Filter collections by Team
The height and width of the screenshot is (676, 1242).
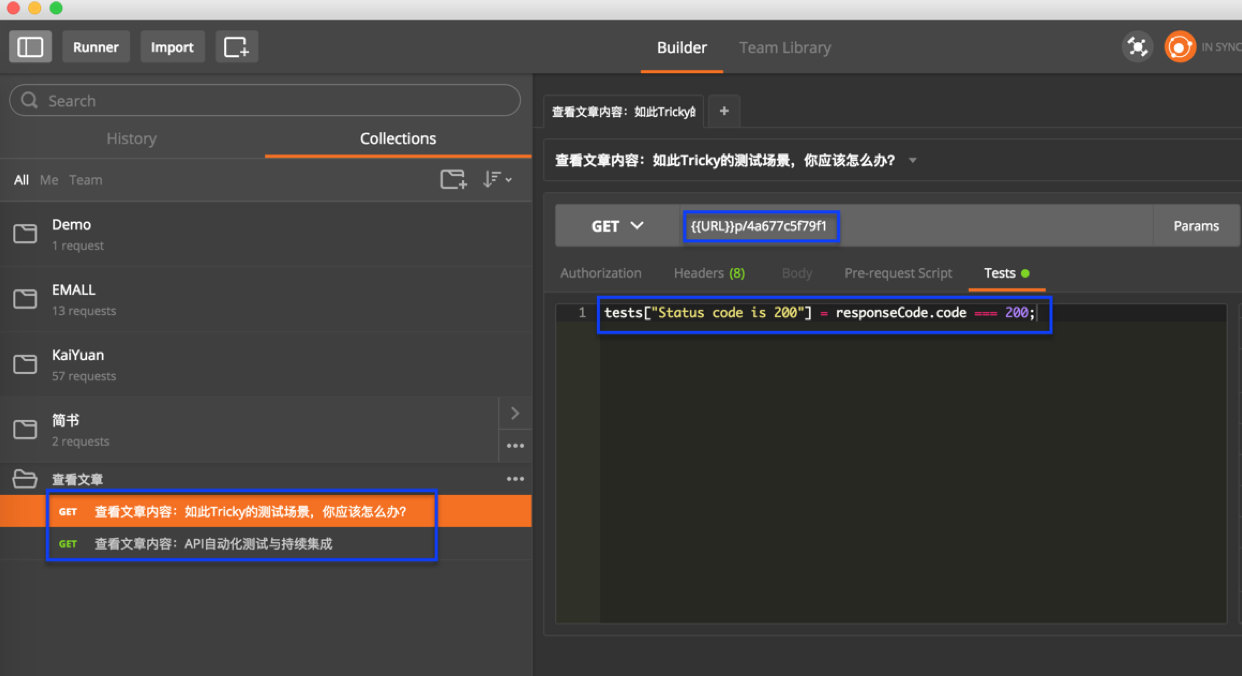coord(85,180)
